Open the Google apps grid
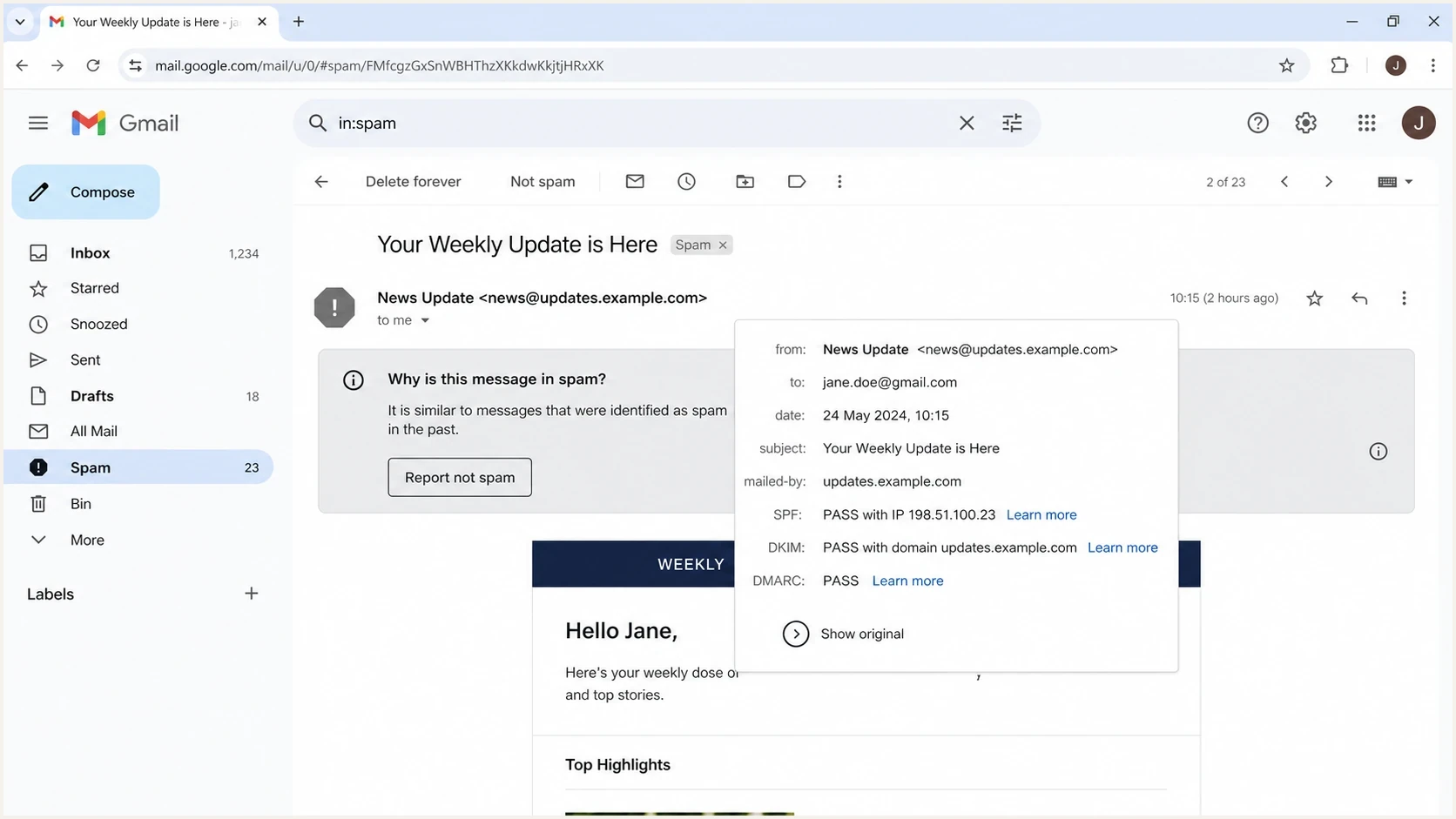Image resolution: width=1456 pixels, height=819 pixels. tap(1366, 123)
